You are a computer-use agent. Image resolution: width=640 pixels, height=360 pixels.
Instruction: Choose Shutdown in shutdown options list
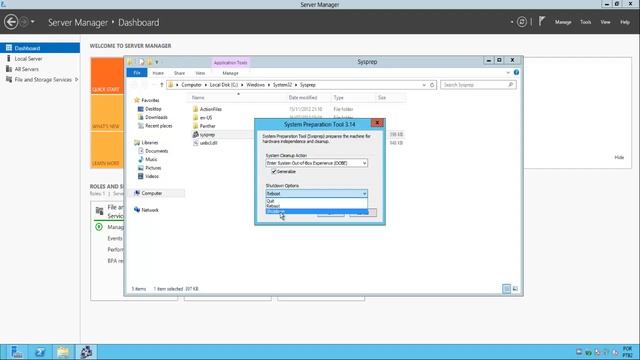316,211
